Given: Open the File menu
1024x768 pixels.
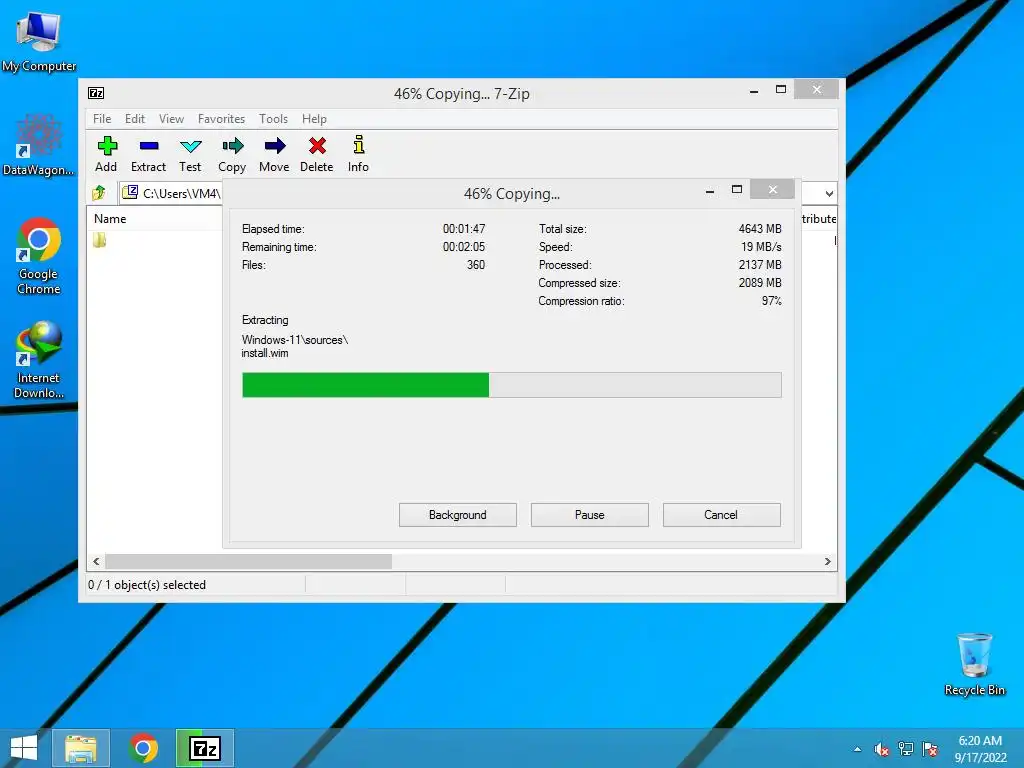Looking at the screenshot, I should coord(102,119).
